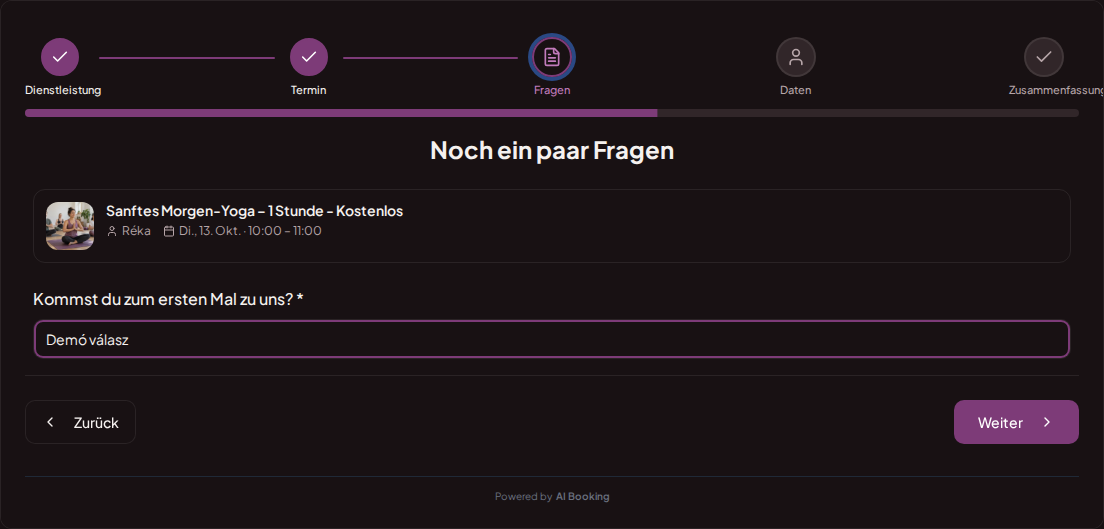Click the Dienstleistung step checkmark circle
Viewport: 1104px width, 529px height.
60,57
